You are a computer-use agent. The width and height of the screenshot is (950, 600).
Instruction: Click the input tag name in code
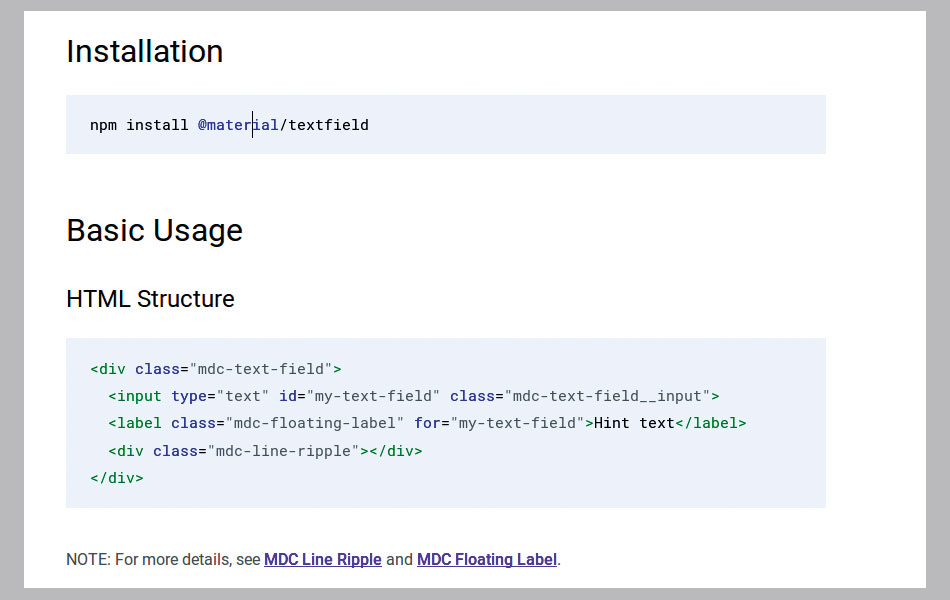(x=139, y=396)
